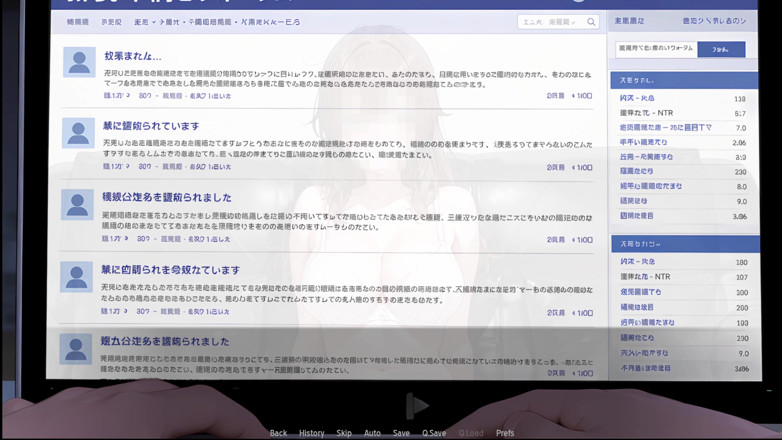
Task: Click the sidebar category row showing 103
Action: (684, 323)
